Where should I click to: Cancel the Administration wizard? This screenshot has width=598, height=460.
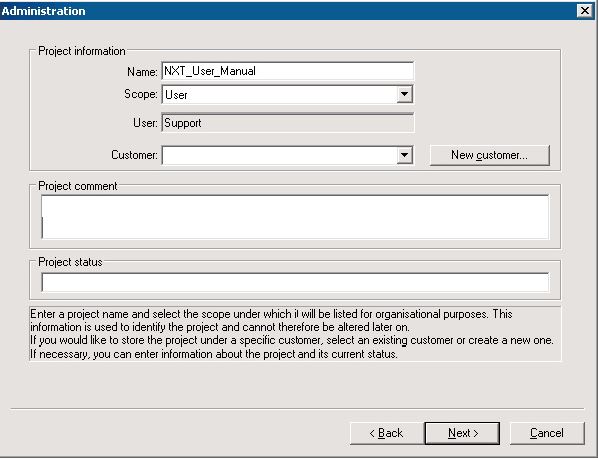tap(547, 433)
